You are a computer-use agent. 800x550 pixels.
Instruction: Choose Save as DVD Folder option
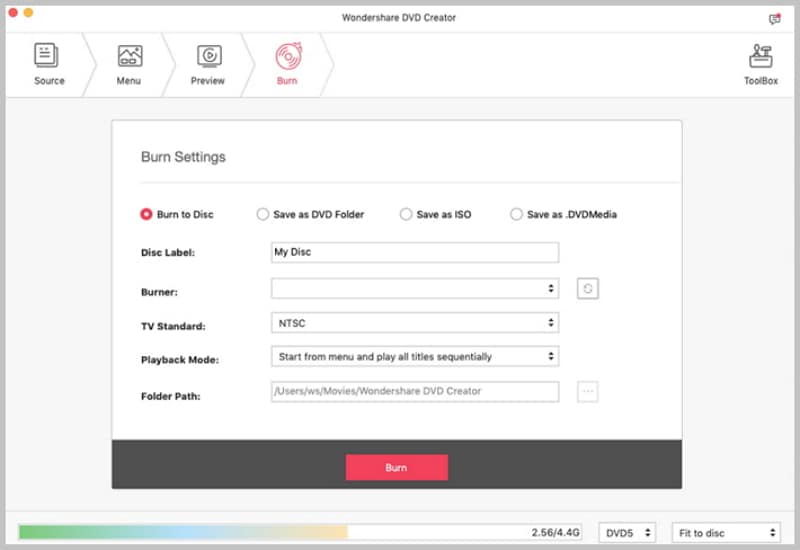click(310, 214)
